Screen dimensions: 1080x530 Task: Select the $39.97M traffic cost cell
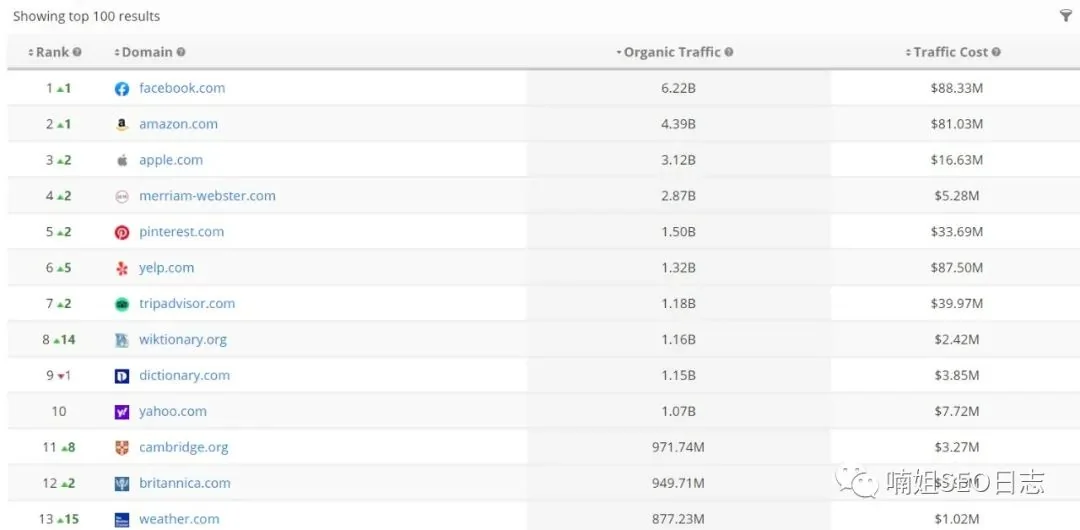click(957, 303)
